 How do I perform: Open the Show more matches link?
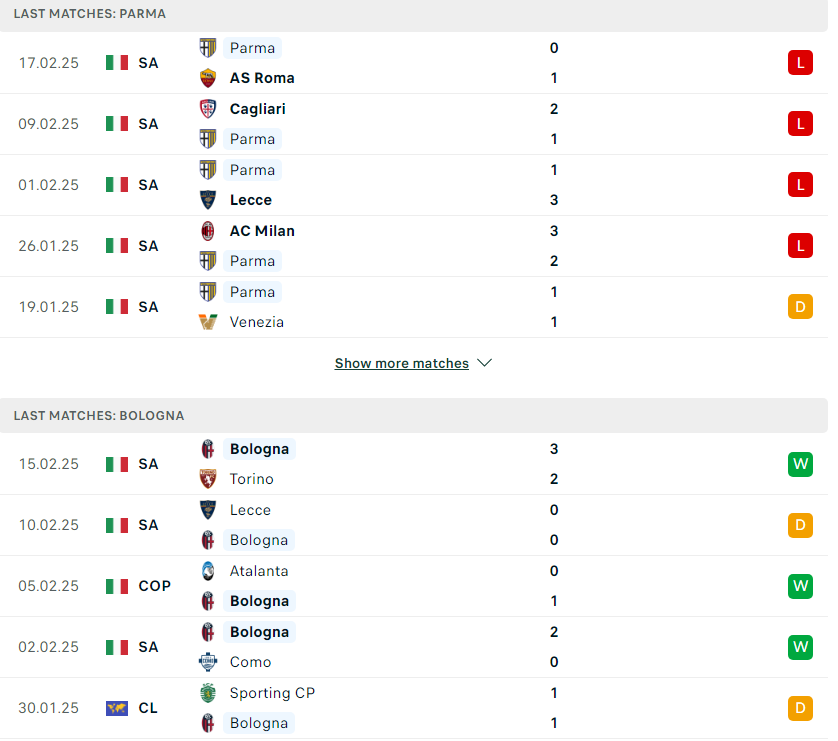[401, 363]
